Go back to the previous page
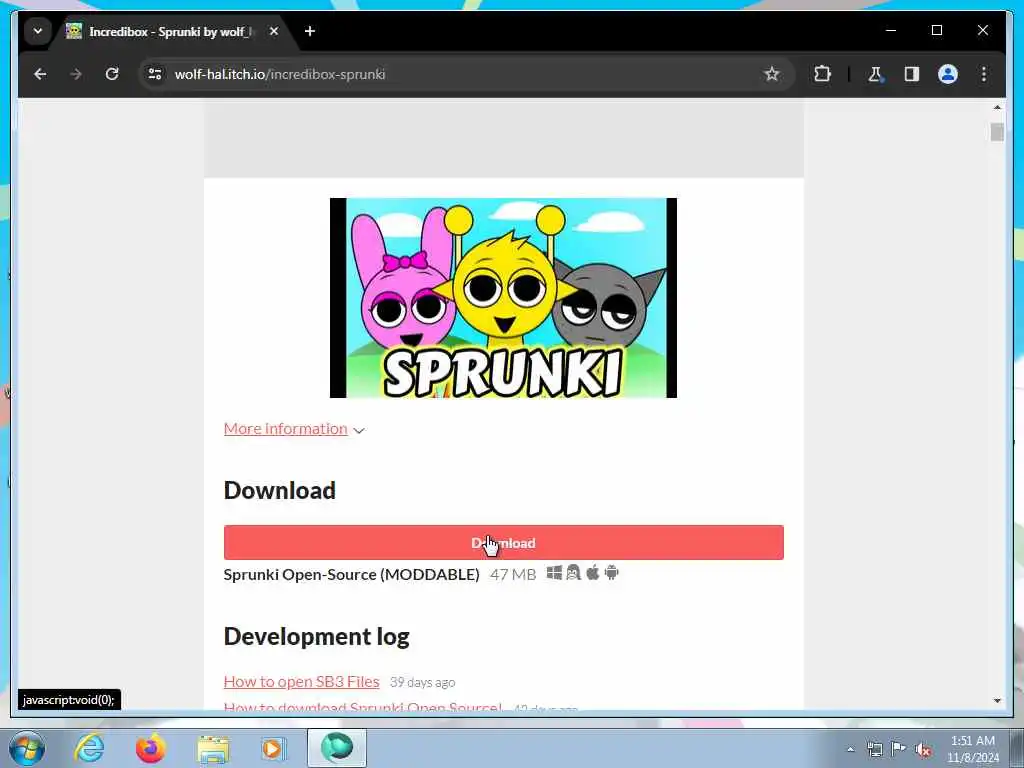The height and width of the screenshot is (768, 1024). point(40,74)
